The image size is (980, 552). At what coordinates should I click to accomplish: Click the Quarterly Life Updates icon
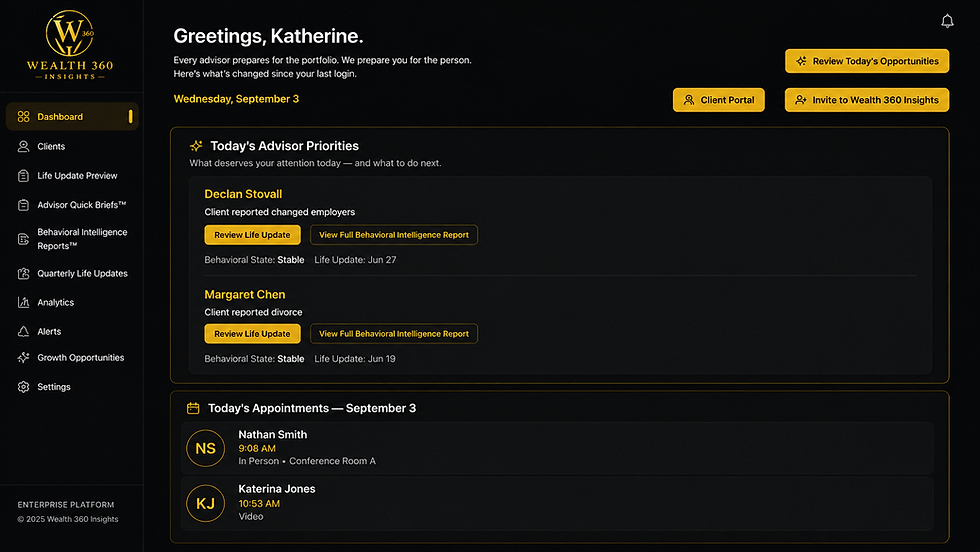(24, 273)
